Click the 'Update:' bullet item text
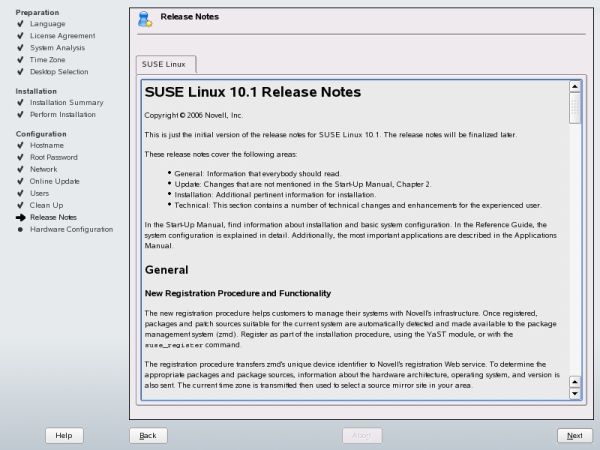 [x=303, y=184]
